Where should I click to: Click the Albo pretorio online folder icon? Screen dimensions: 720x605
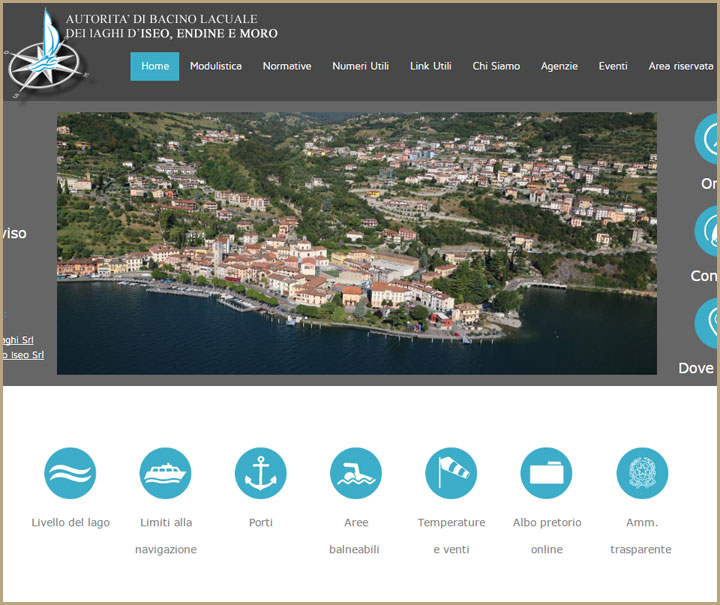[546, 473]
